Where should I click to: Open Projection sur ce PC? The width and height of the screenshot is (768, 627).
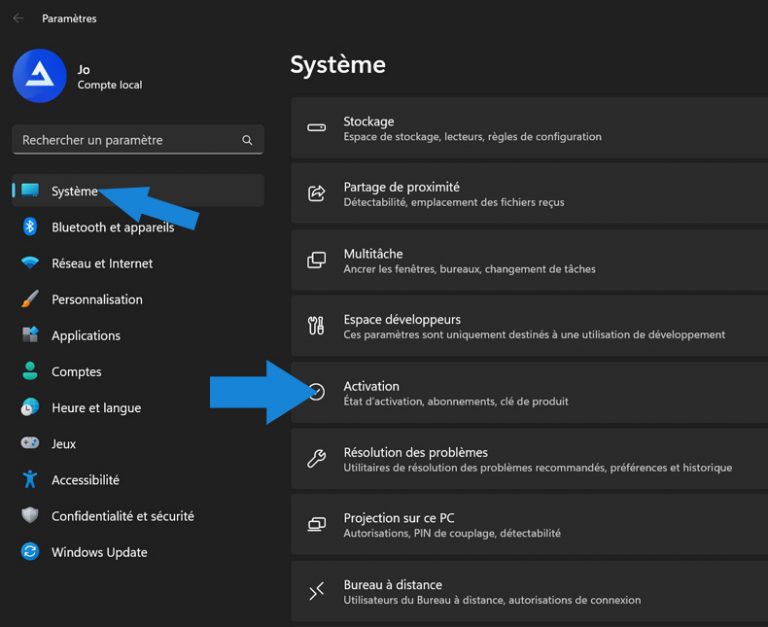coord(529,525)
